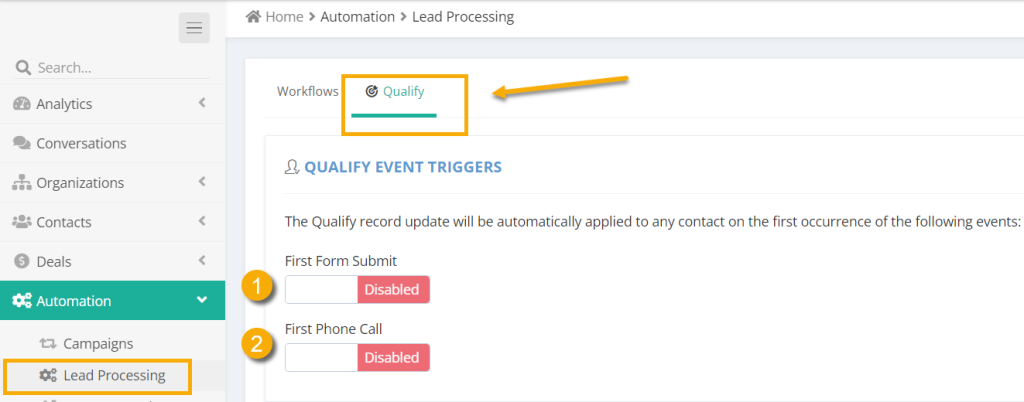Expand the Organizations submenu arrow

(x=202, y=182)
